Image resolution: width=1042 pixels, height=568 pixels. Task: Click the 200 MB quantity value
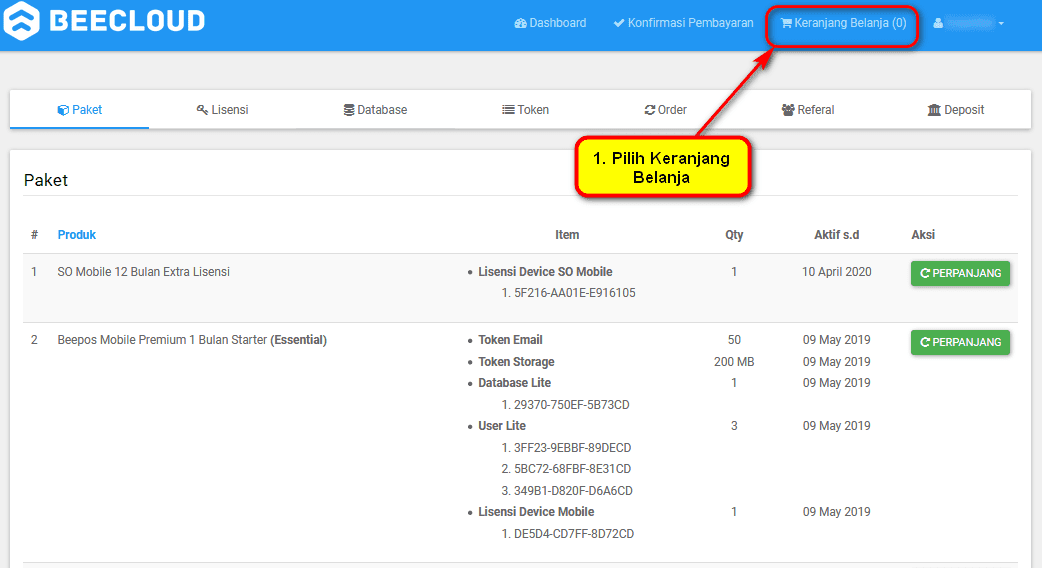734,362
